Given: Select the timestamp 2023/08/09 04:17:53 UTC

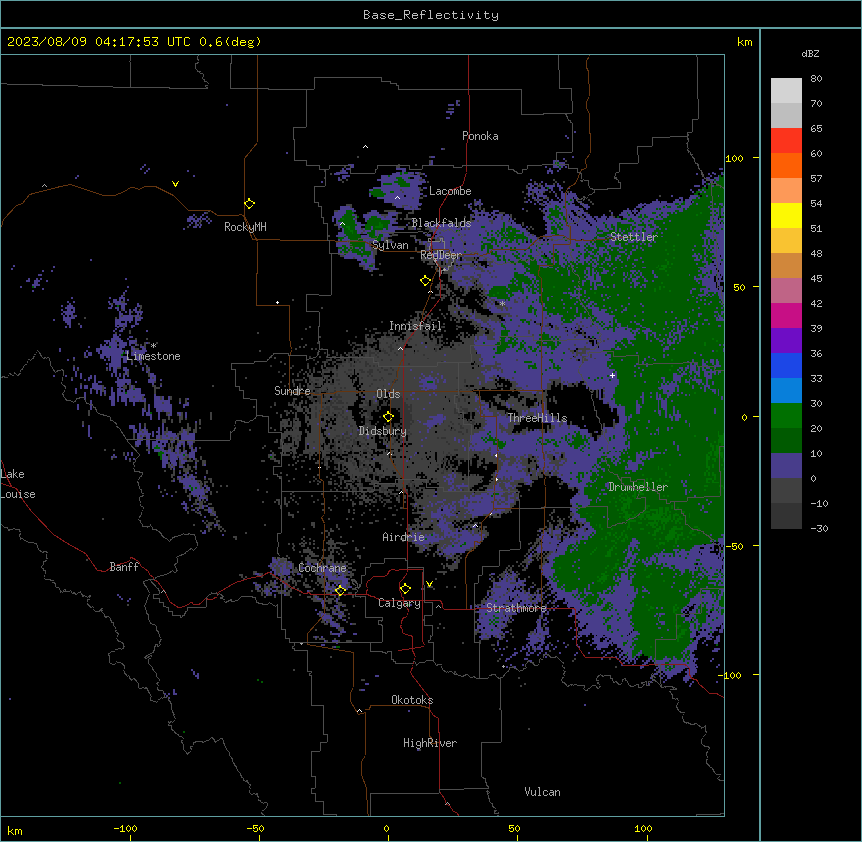Looking at the screenshot, I should click(98, 42).
